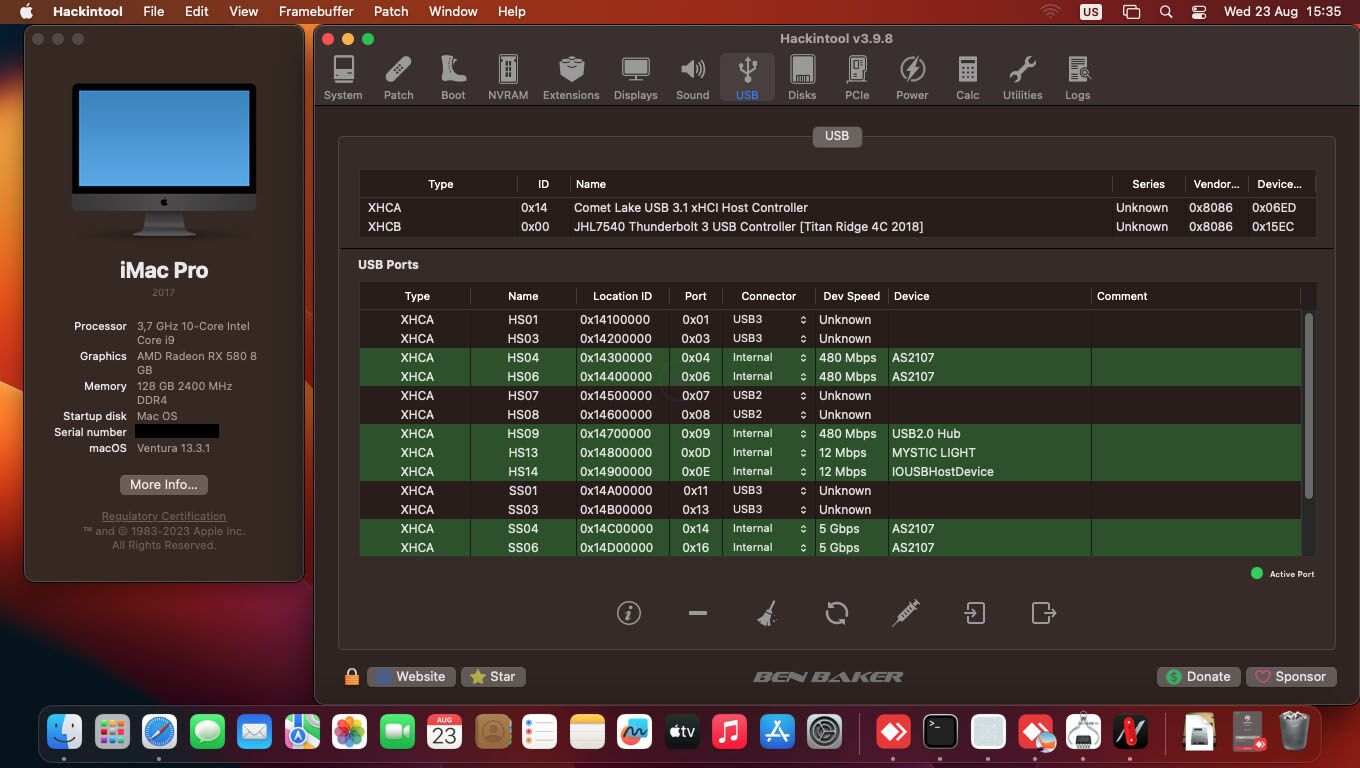Open the NVRAM toolbar section
1360x768 pixels.
[508, 78]
